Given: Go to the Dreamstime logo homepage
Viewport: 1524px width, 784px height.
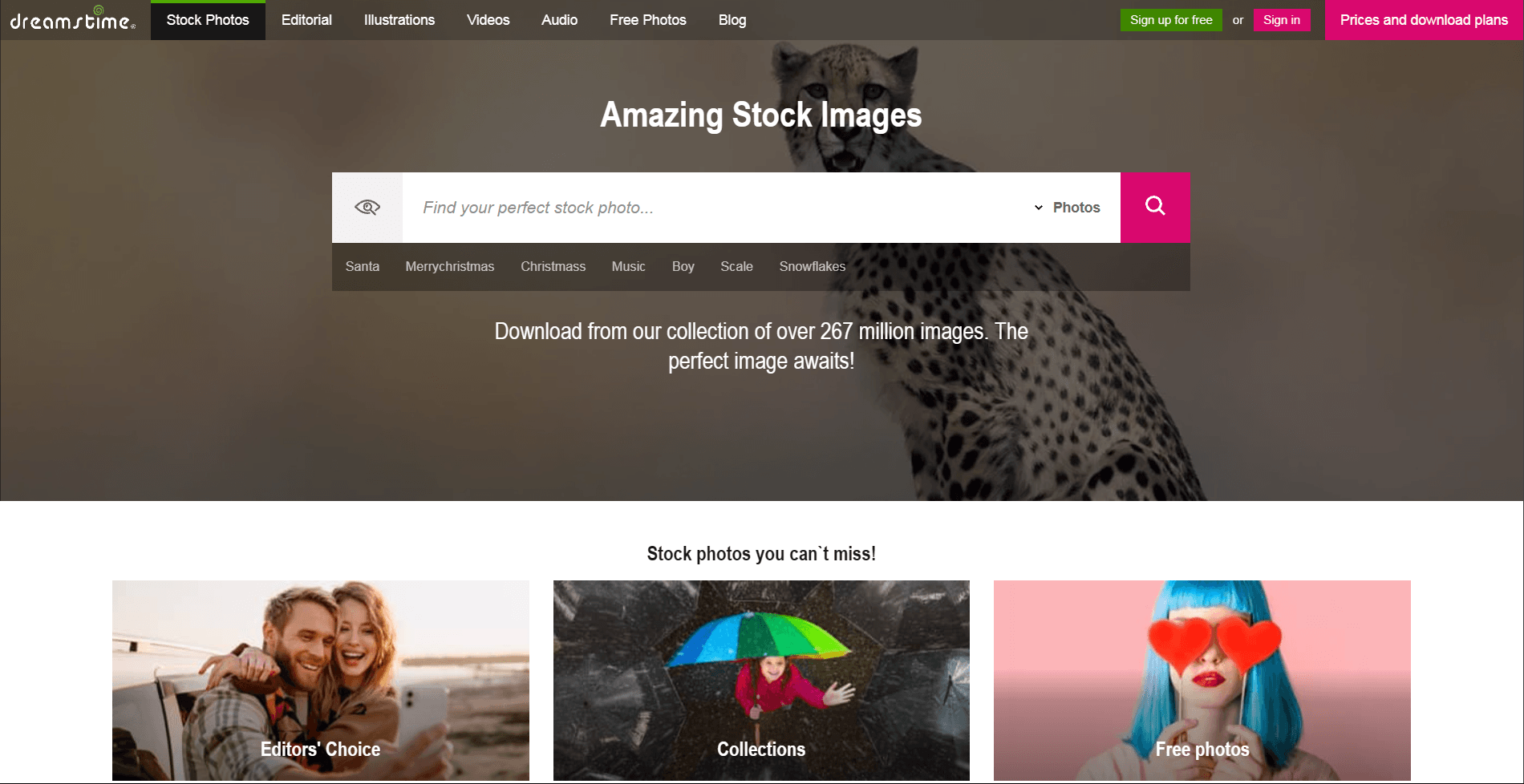Looking at the screenshot, I should (x=73, y=19).
